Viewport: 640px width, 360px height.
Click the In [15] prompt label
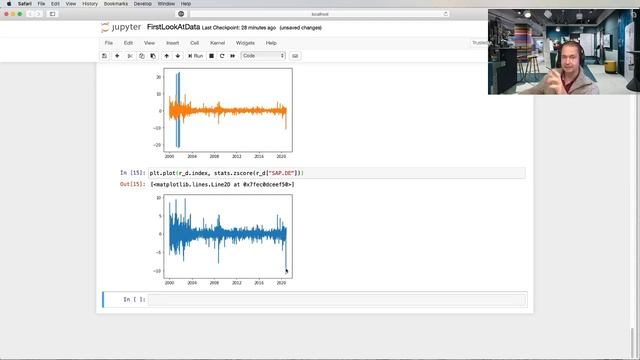pyautogui.click(x=133, y=173)
